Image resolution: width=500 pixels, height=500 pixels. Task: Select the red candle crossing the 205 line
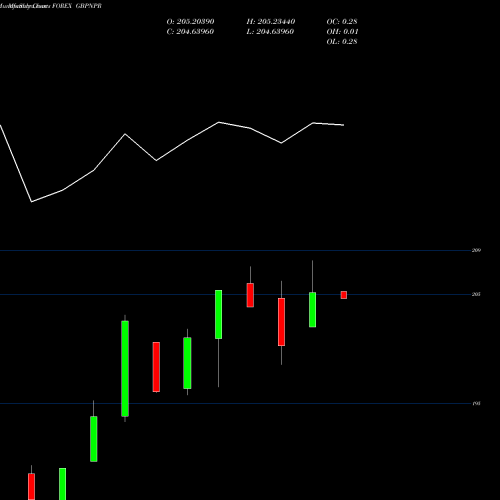pos(250,295)
